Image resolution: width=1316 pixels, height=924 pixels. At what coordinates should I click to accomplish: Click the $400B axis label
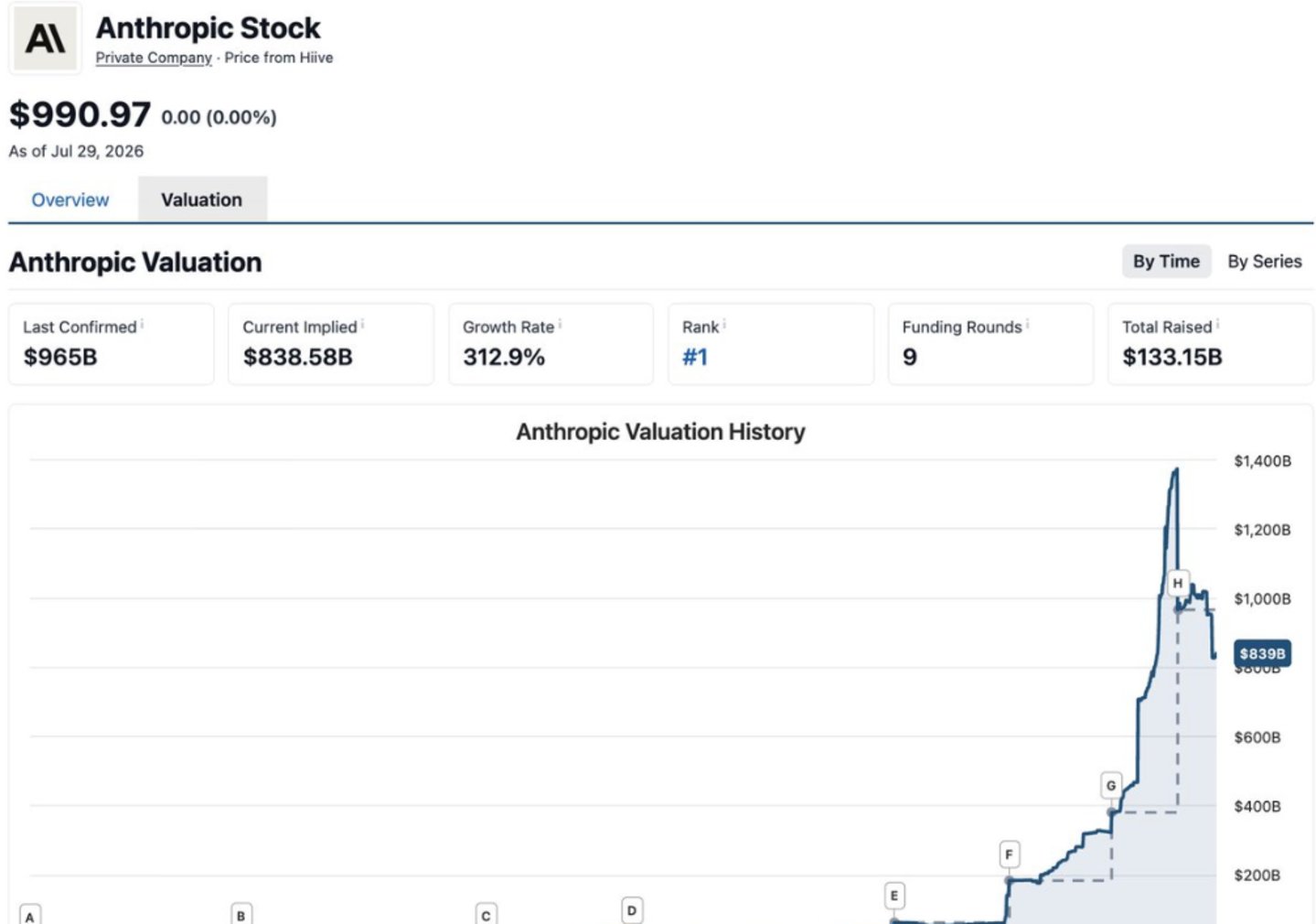click(1257, 806)
